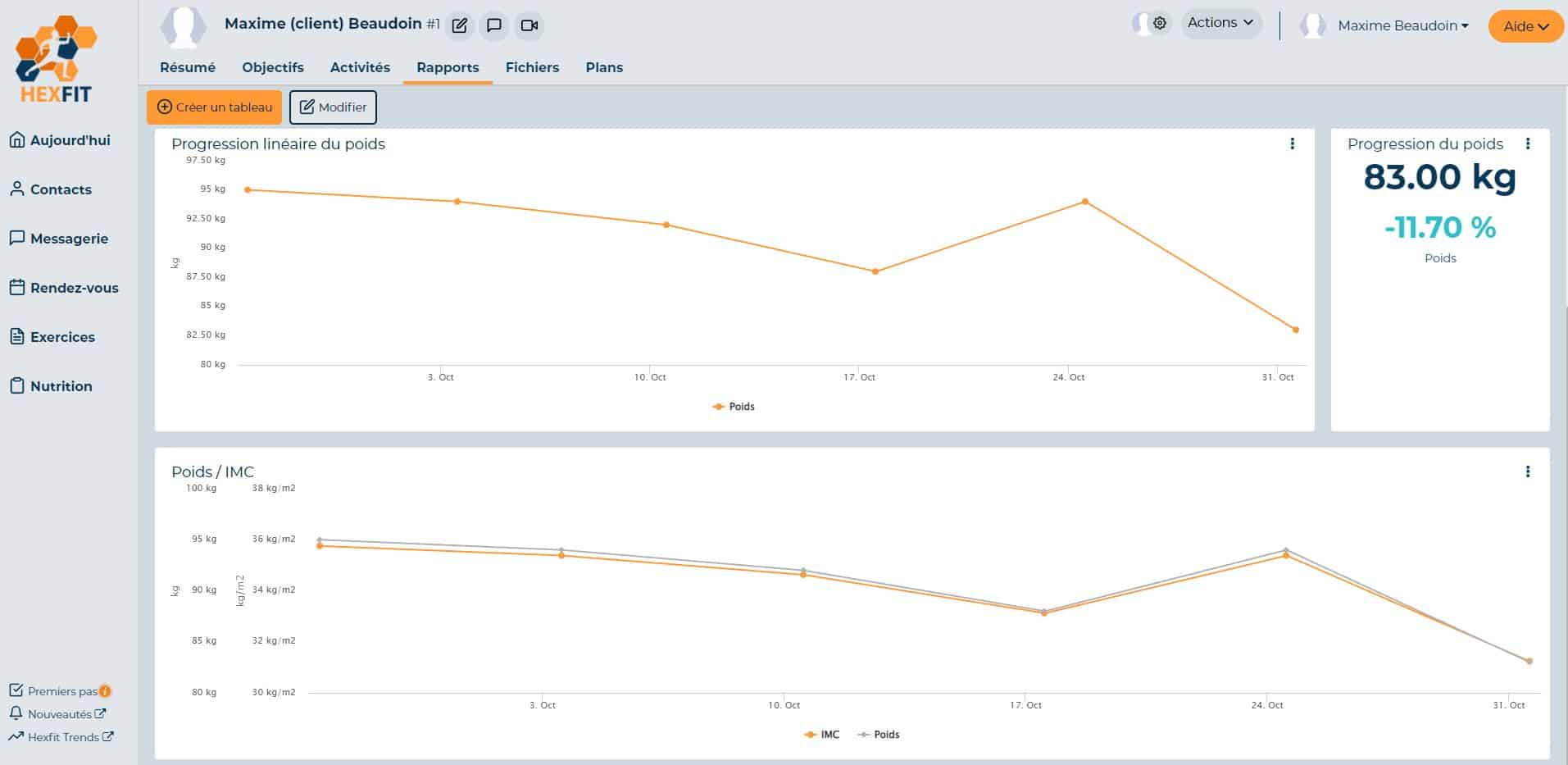Image resolution: width=1568 pixels, height=765 pixels.
Task: Toggle the IMC series legend
Action: coord(822,735)
